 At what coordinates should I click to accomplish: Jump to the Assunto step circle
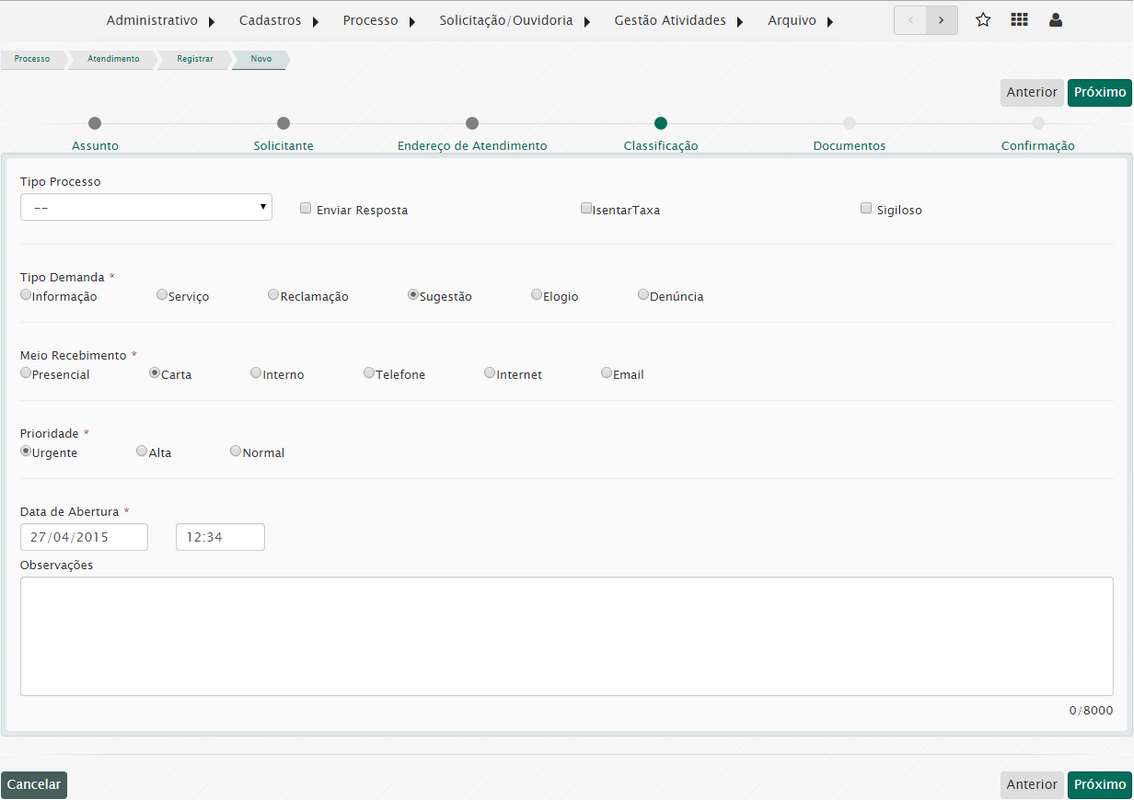95,124
